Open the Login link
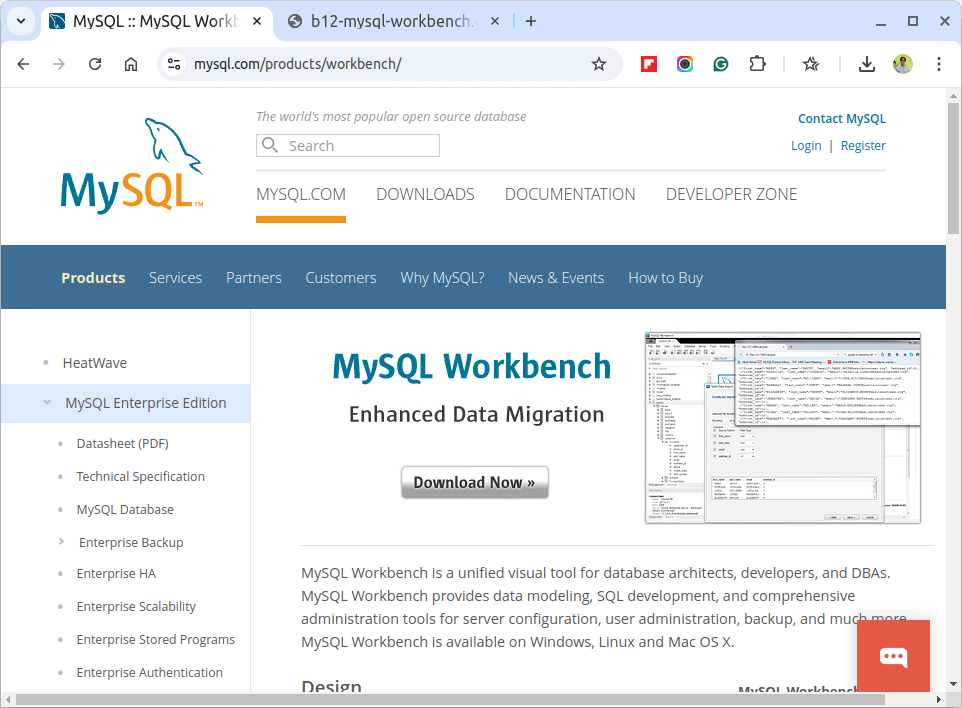 point(806,145)
